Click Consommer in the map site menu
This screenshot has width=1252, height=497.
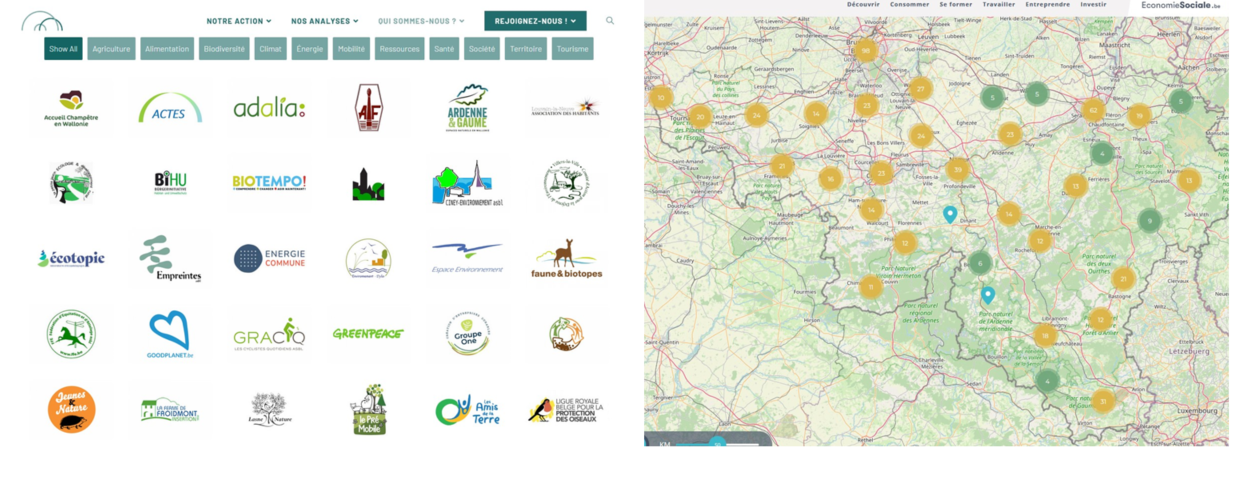[910, 5]
